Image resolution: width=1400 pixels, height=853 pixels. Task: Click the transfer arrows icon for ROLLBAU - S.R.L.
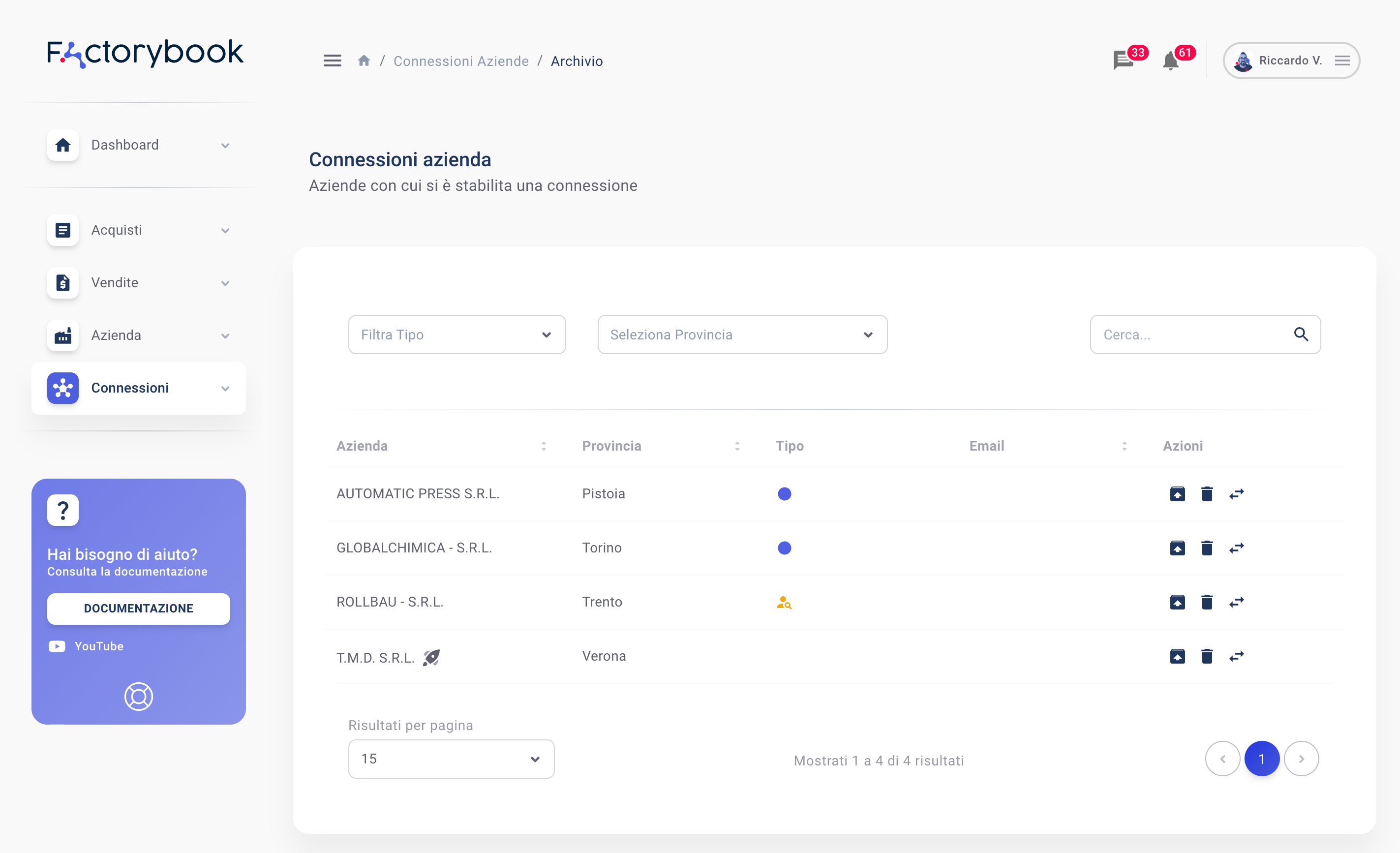(1237, 602)
